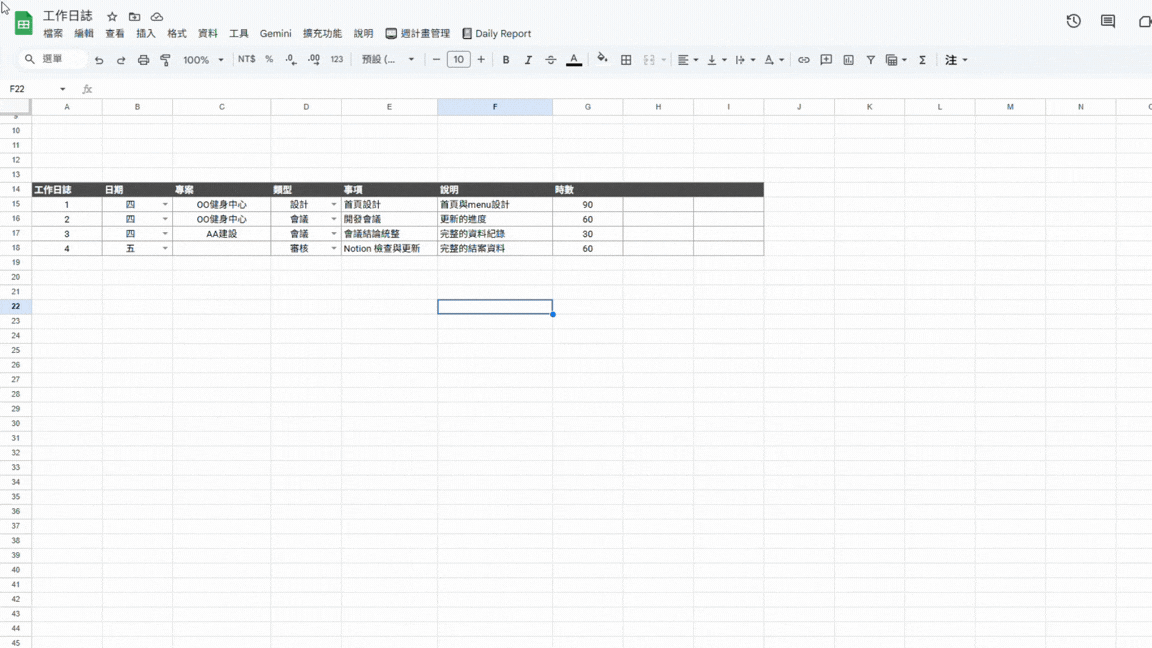Open the 設計 type dropdown in row 15

tap(334, 205)
